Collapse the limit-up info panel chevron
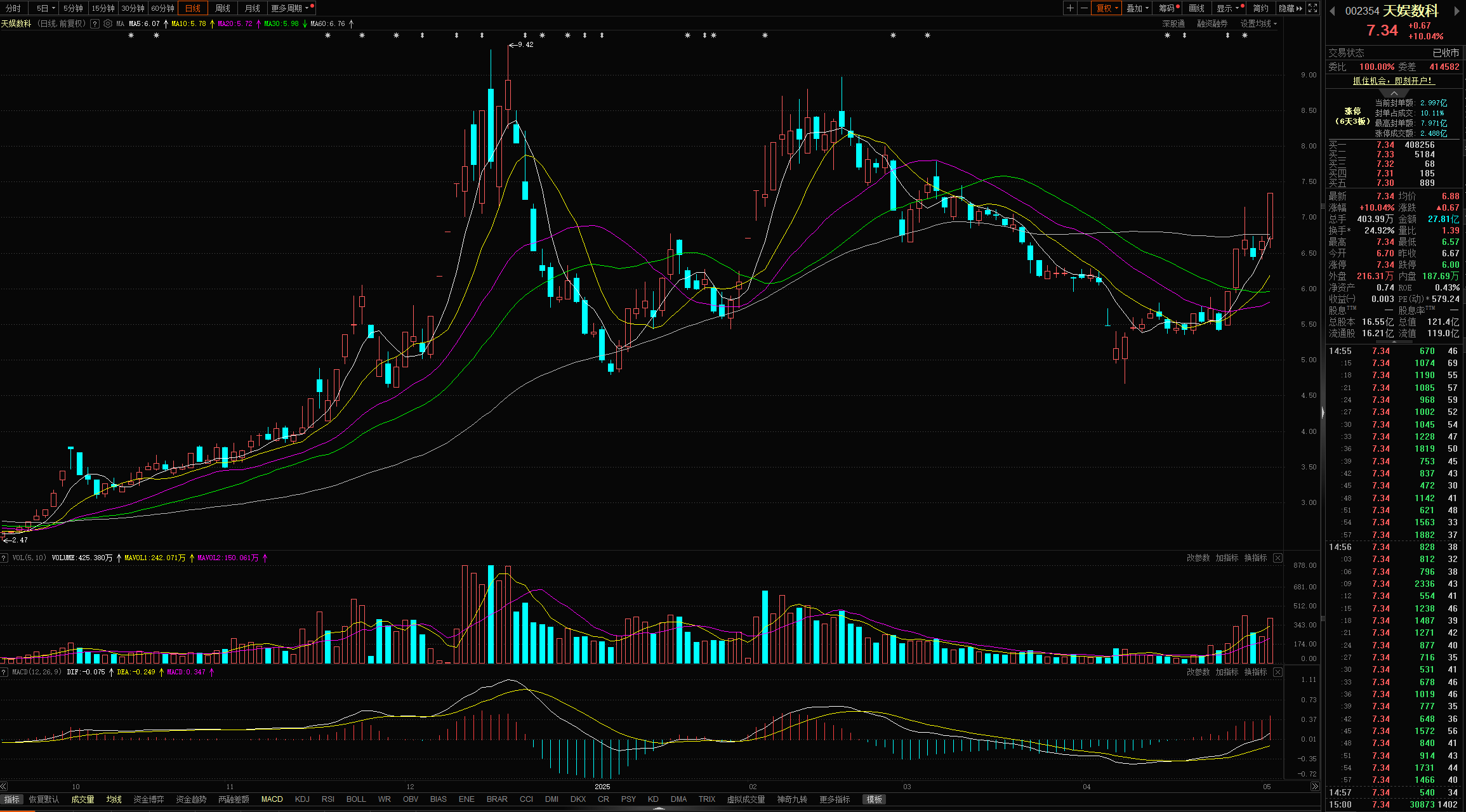This screenshot has height=812, width=1466. [x=1394, y=93]
